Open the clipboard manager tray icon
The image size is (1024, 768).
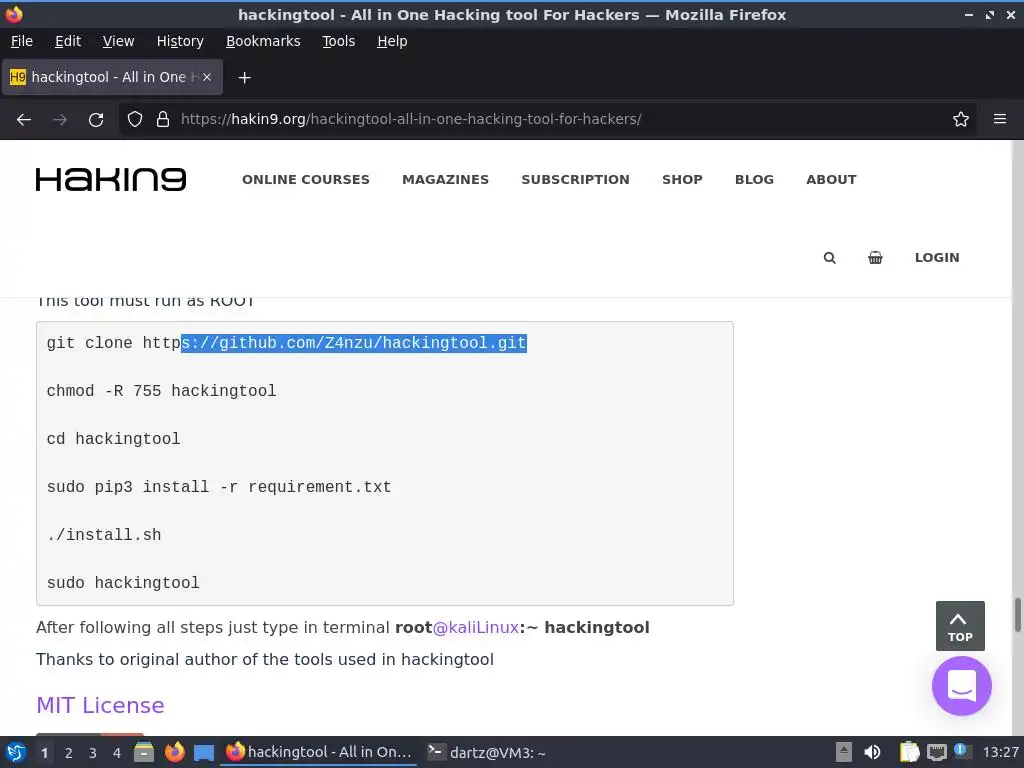[x=909, y=752]
